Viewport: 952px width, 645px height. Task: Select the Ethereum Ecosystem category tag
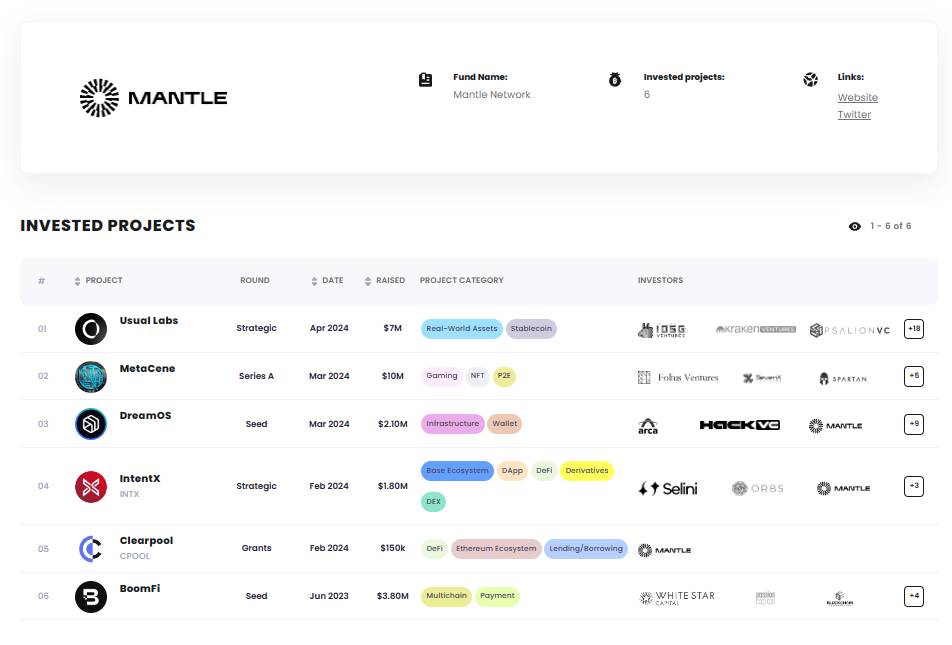[x=496, y=548]
